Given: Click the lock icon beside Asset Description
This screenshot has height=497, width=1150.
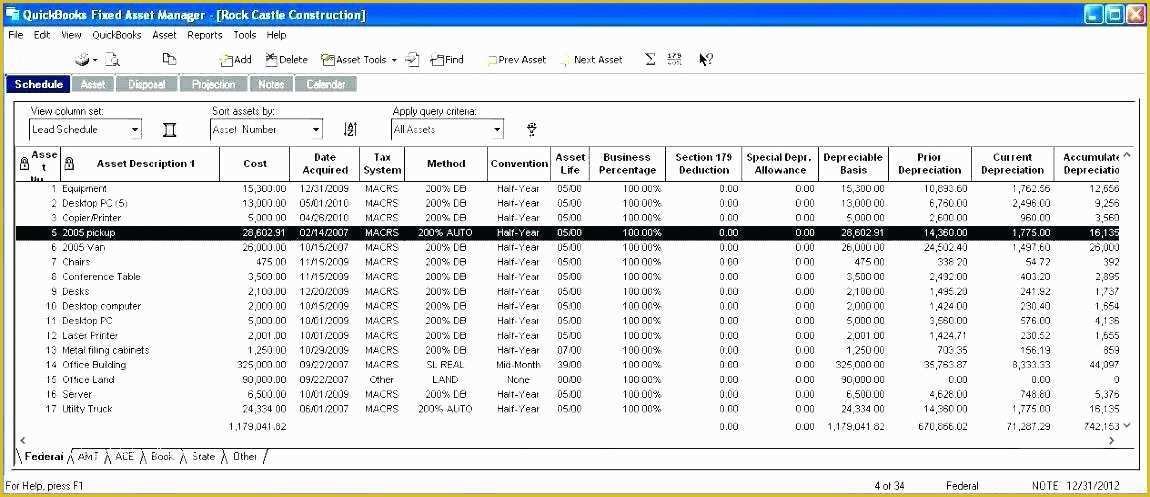Looking at the screenshot, I should point(69,164).
